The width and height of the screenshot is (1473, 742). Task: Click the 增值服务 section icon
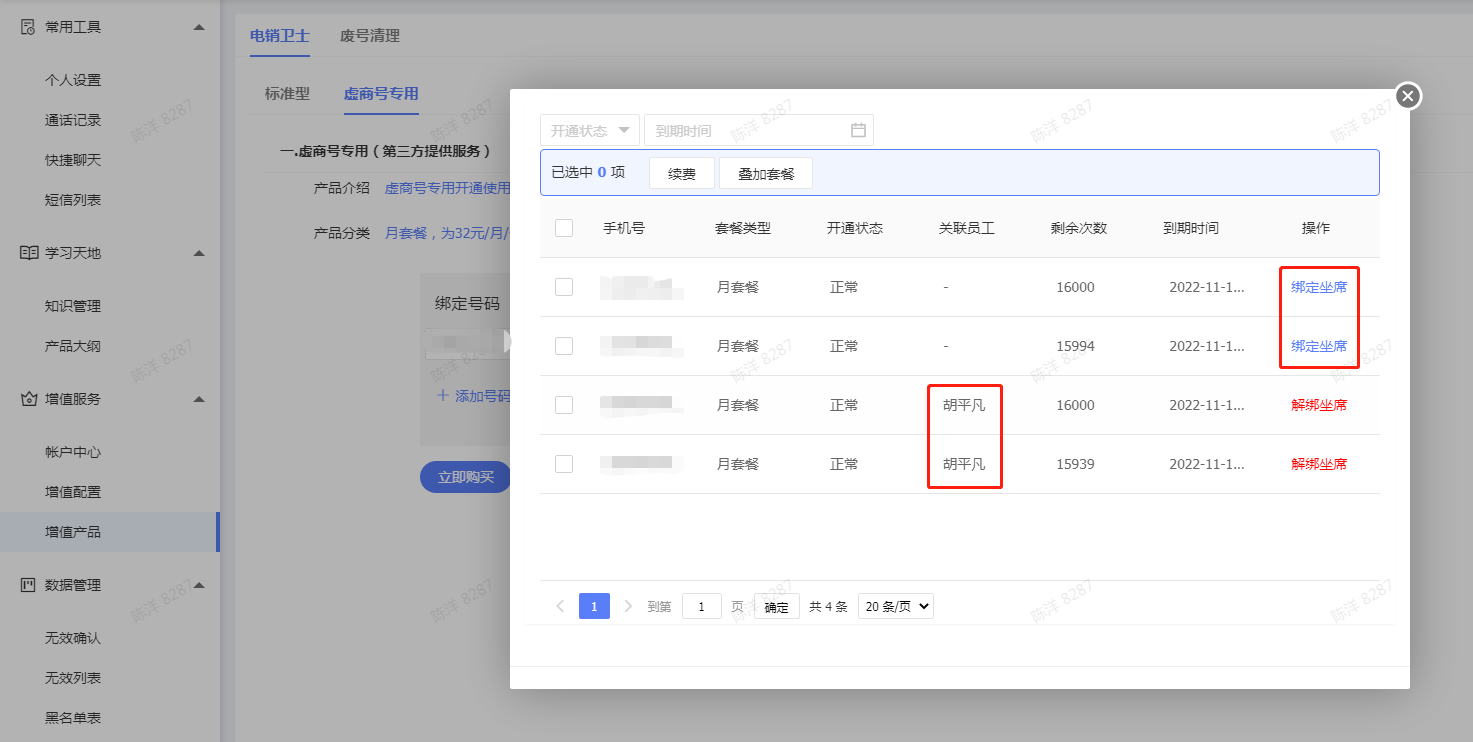coord(28,399)
